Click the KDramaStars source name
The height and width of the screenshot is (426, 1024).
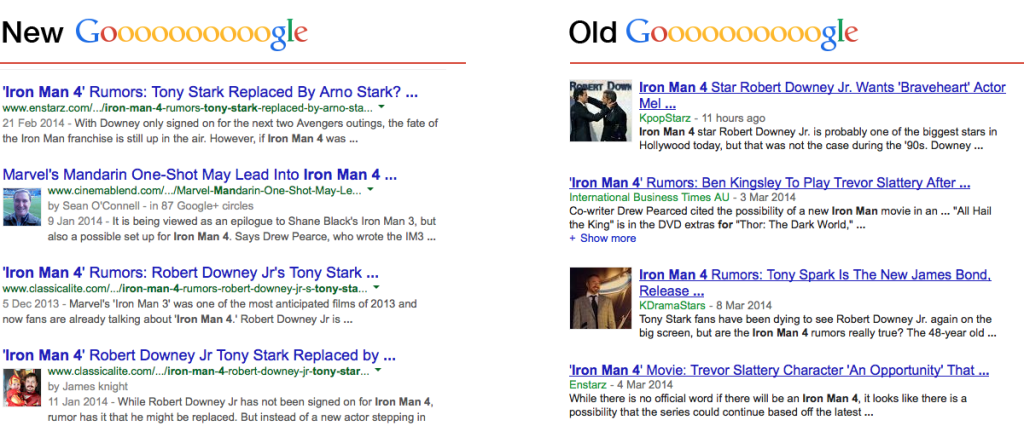click(673, 305)
